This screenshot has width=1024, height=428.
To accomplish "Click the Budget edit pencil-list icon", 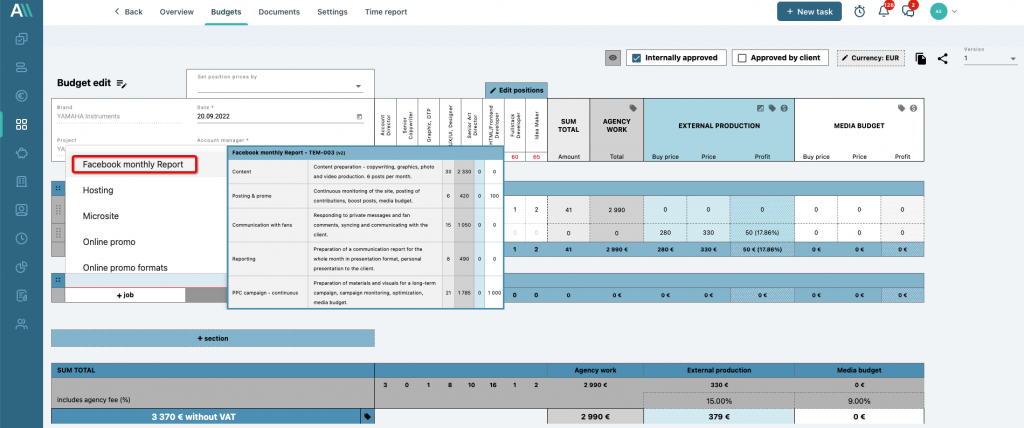I will [x=121, y=83].
